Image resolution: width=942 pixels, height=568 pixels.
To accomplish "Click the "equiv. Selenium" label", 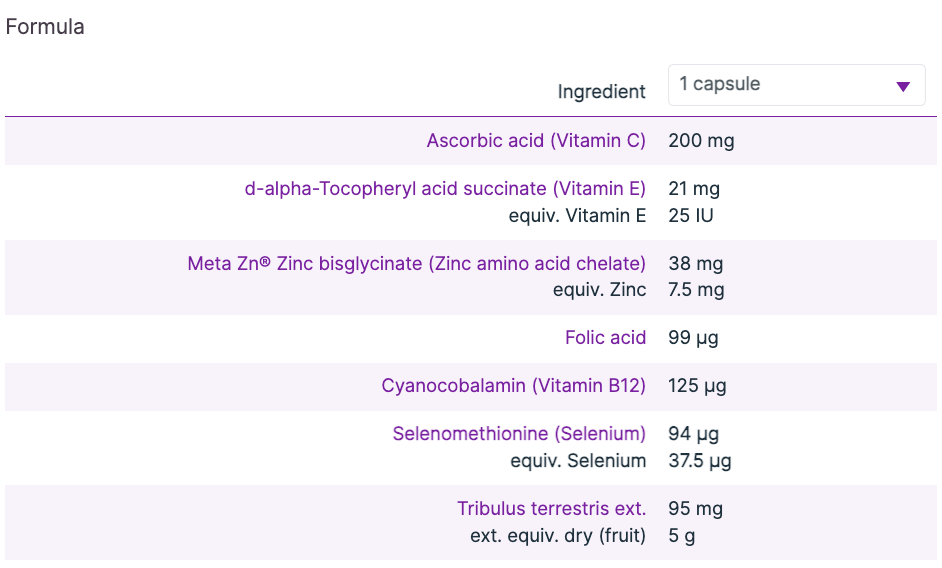I will pyautogui.click(x=578, y=461).
